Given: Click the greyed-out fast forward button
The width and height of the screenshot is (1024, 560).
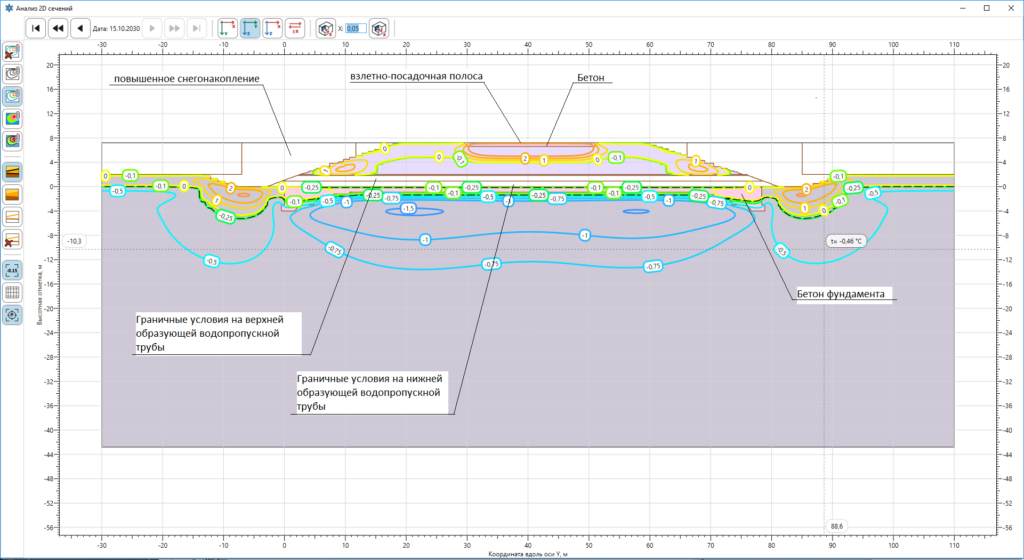Looking at the screenshot, I should click(x=174, y=28).
